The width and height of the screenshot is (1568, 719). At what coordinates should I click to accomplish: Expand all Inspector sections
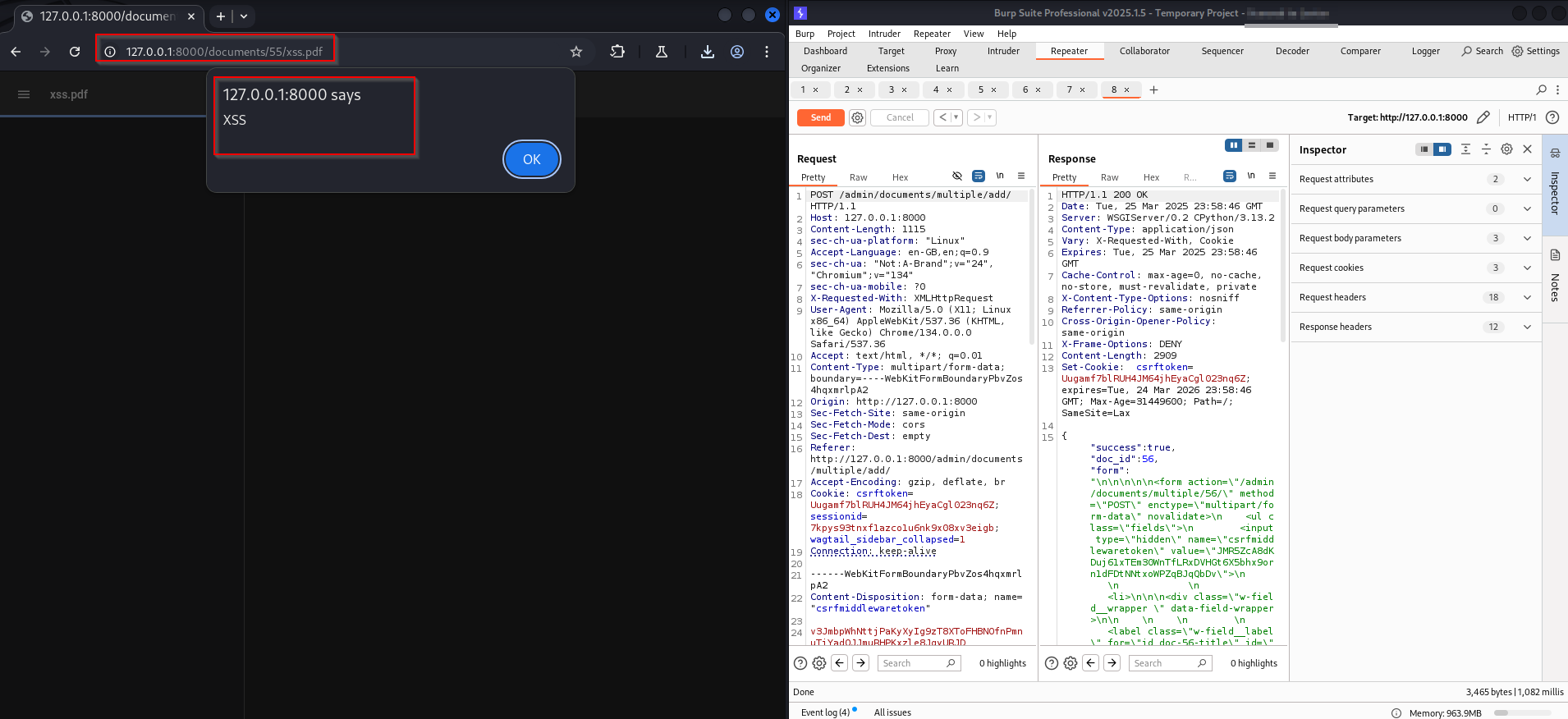point(1465,149)
